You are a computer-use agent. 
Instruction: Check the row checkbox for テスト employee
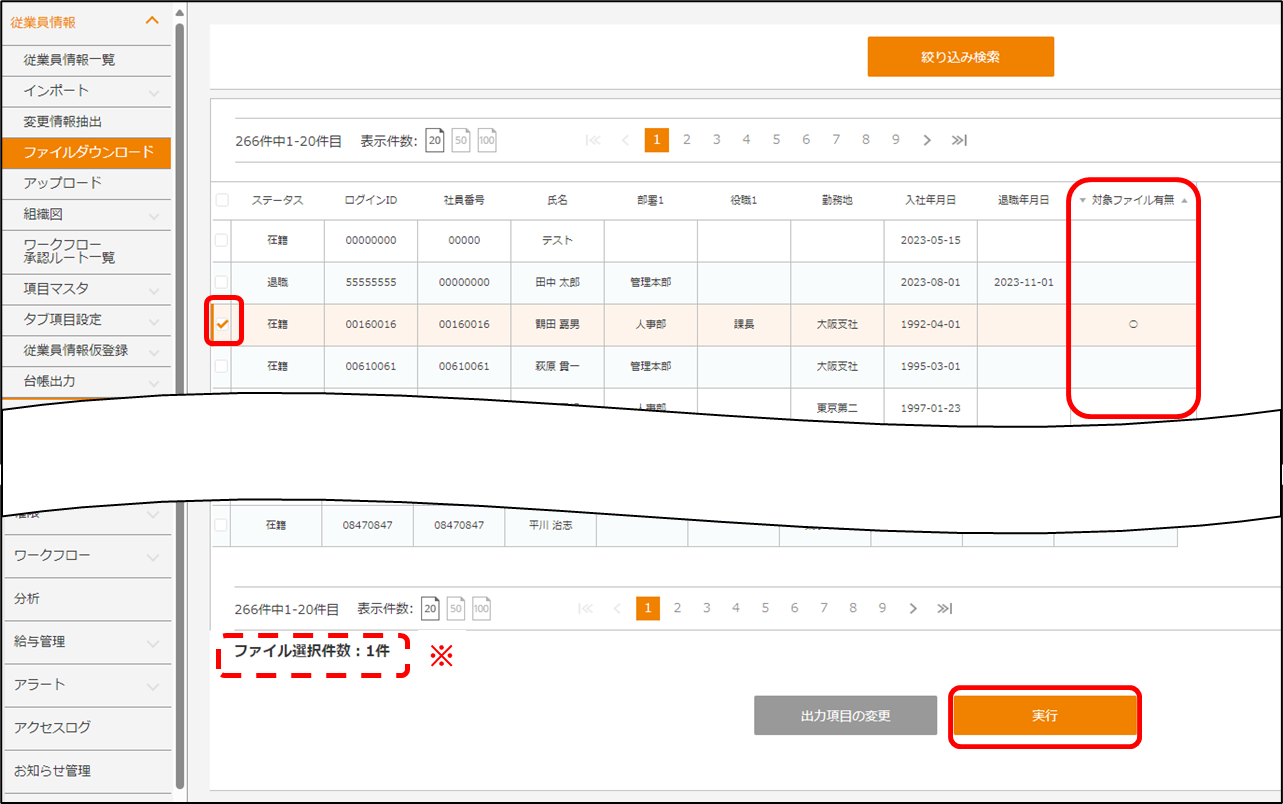(222, 241)
